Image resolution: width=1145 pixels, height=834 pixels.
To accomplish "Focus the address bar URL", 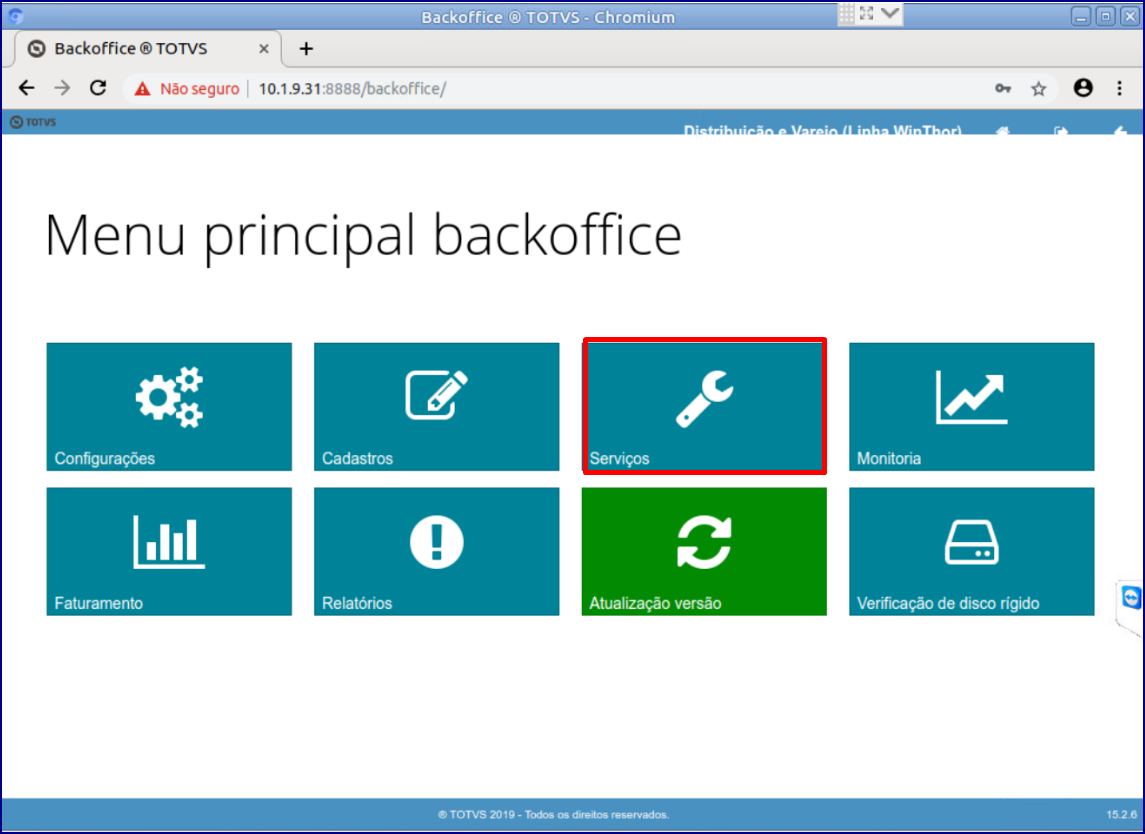I will 352,88.
